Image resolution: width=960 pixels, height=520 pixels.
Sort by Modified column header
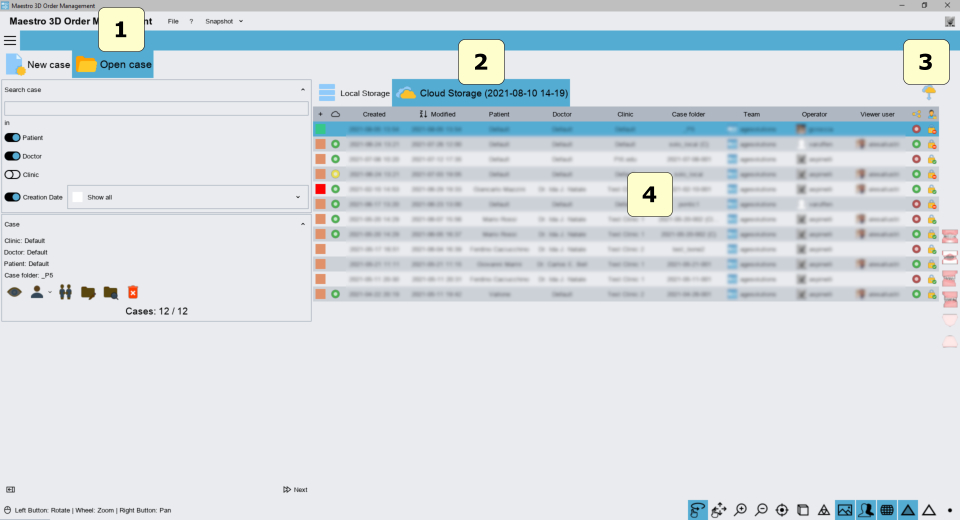437,115
